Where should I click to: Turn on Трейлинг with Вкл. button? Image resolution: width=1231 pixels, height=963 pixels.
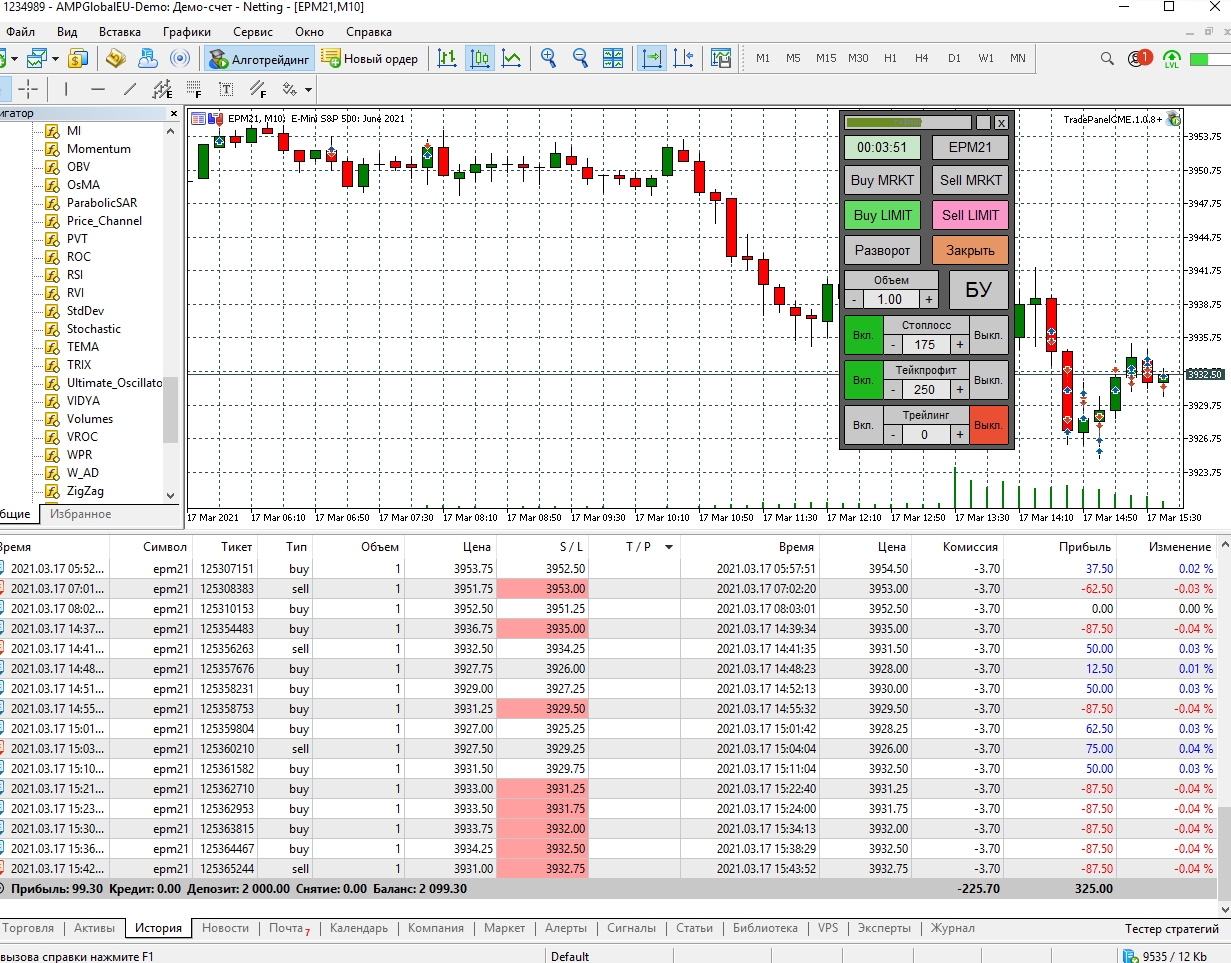[x=863, y=425]
